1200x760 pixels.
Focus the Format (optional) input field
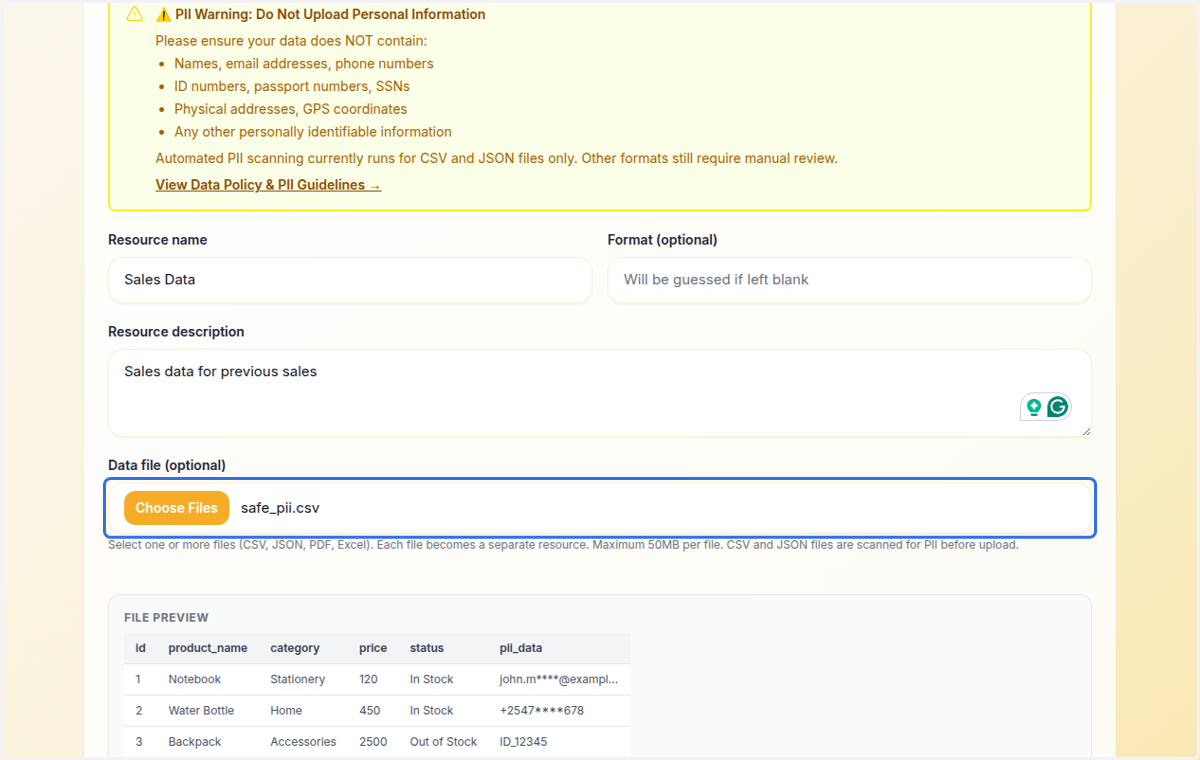(850, 280)
